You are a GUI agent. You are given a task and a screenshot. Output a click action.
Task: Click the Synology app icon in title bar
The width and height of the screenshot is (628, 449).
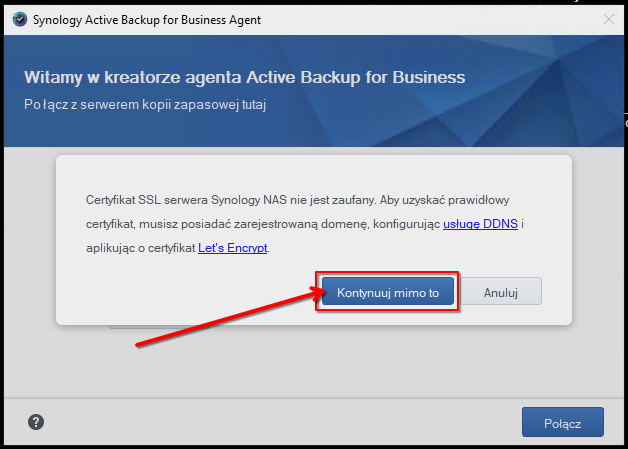click(19, 19)
